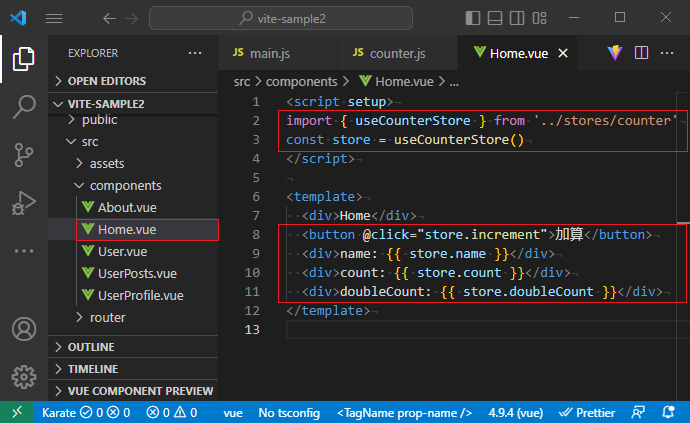Click the components breadcrumb

tap(301, 82)
